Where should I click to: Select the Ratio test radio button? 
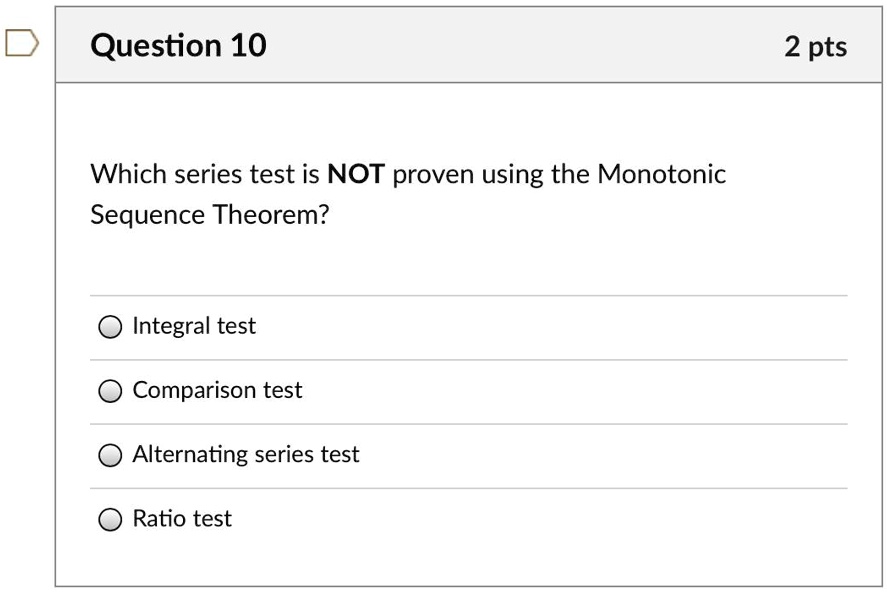pos(109,519)
